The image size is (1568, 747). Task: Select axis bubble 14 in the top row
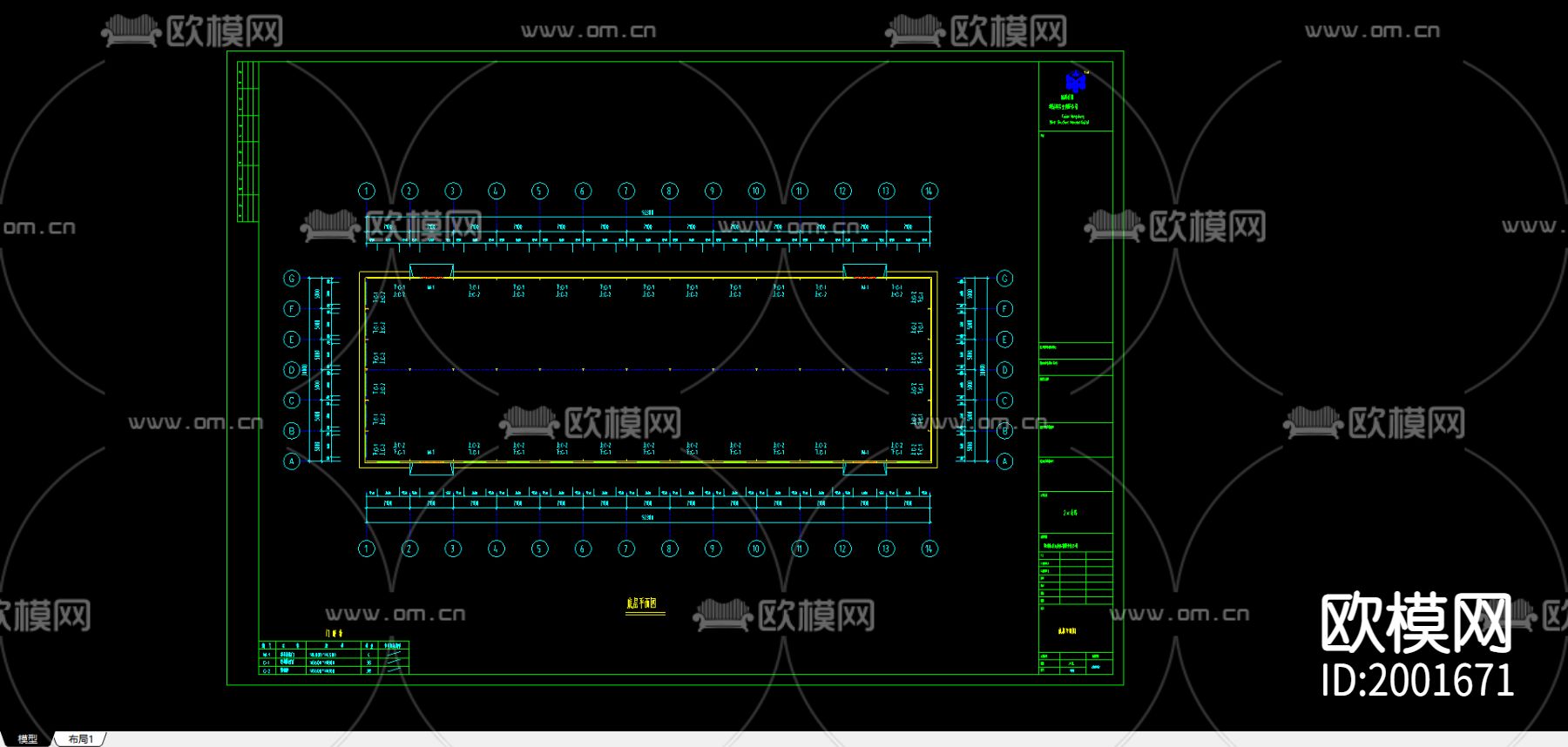pos(929,191)
